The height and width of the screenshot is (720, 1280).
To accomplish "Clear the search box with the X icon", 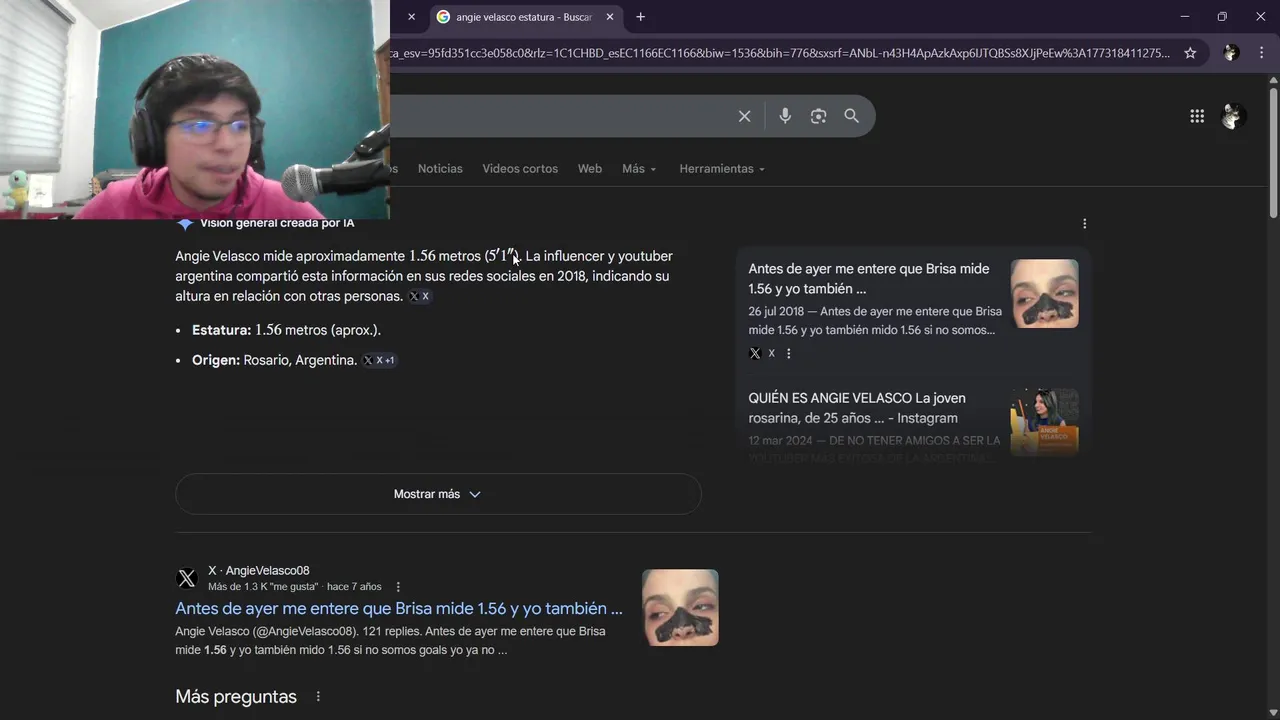I will click(744, 116).
